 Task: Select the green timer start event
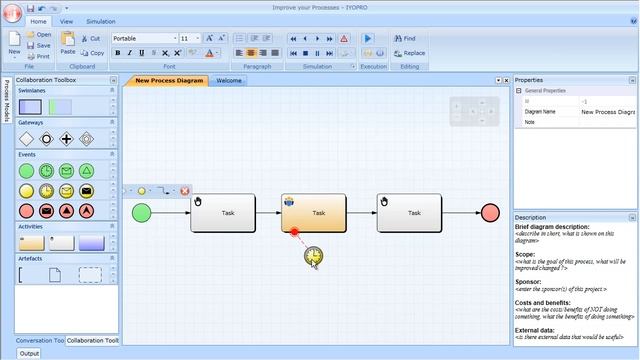(47, 171)
